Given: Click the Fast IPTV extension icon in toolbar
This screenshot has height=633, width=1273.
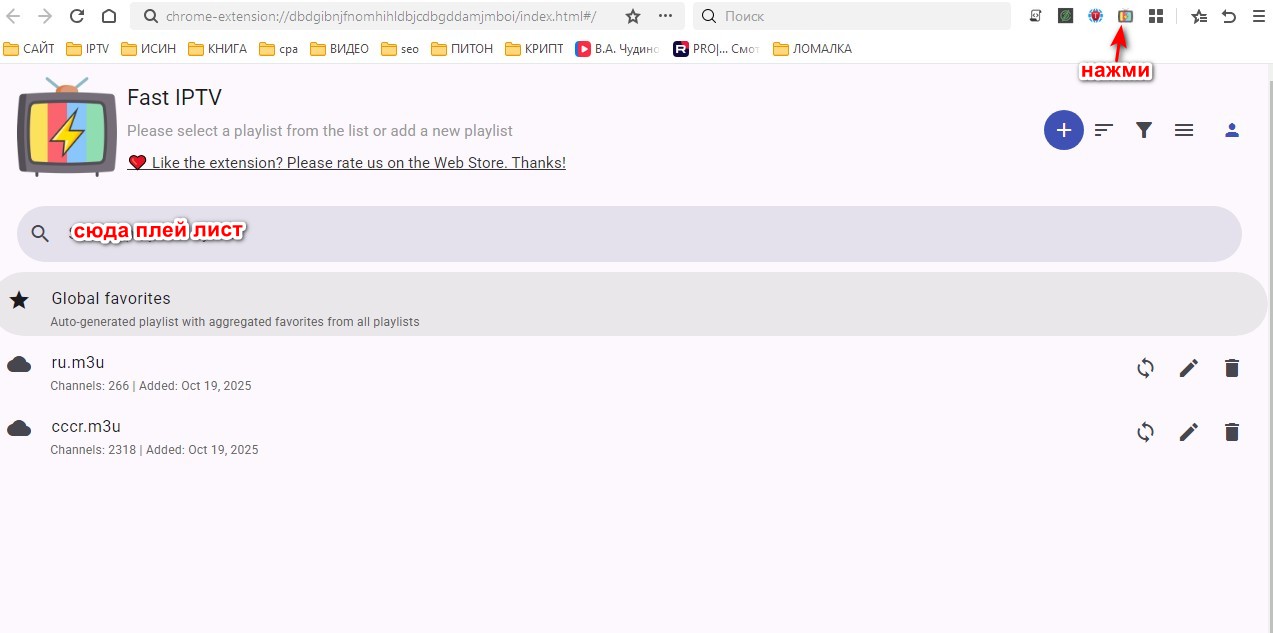Looking at the screenshot, I should 1125,16.
